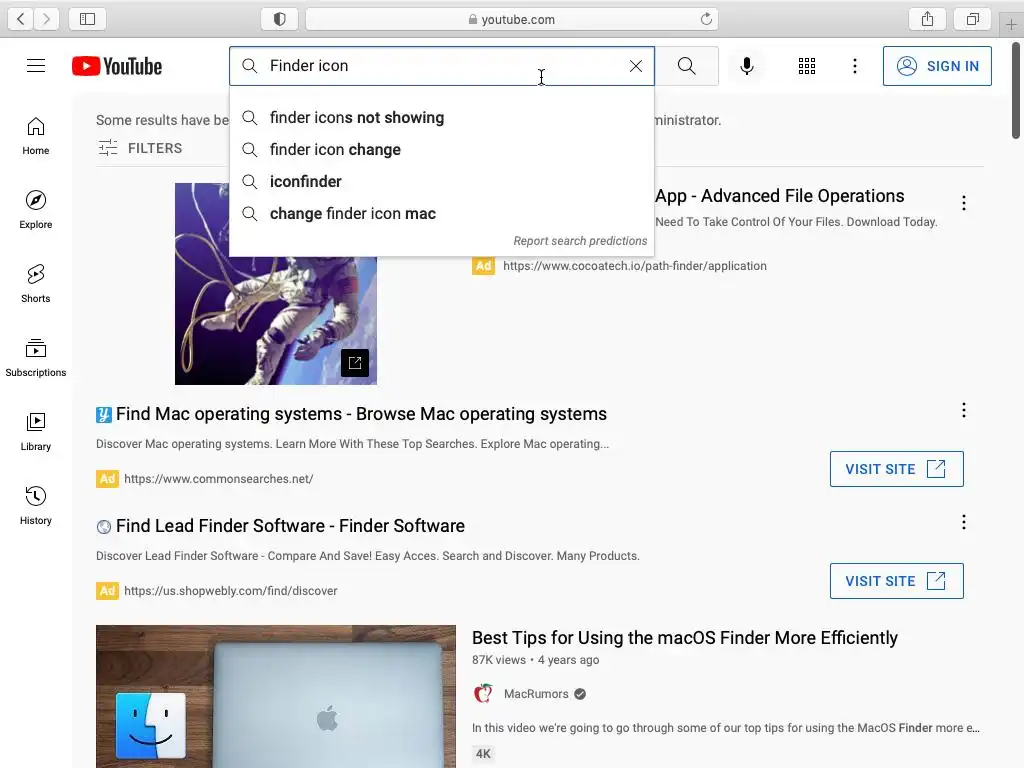Open Best Tips for Using macOS Finder title
The width and height of the screenshot is (1024, 768).
684,638
